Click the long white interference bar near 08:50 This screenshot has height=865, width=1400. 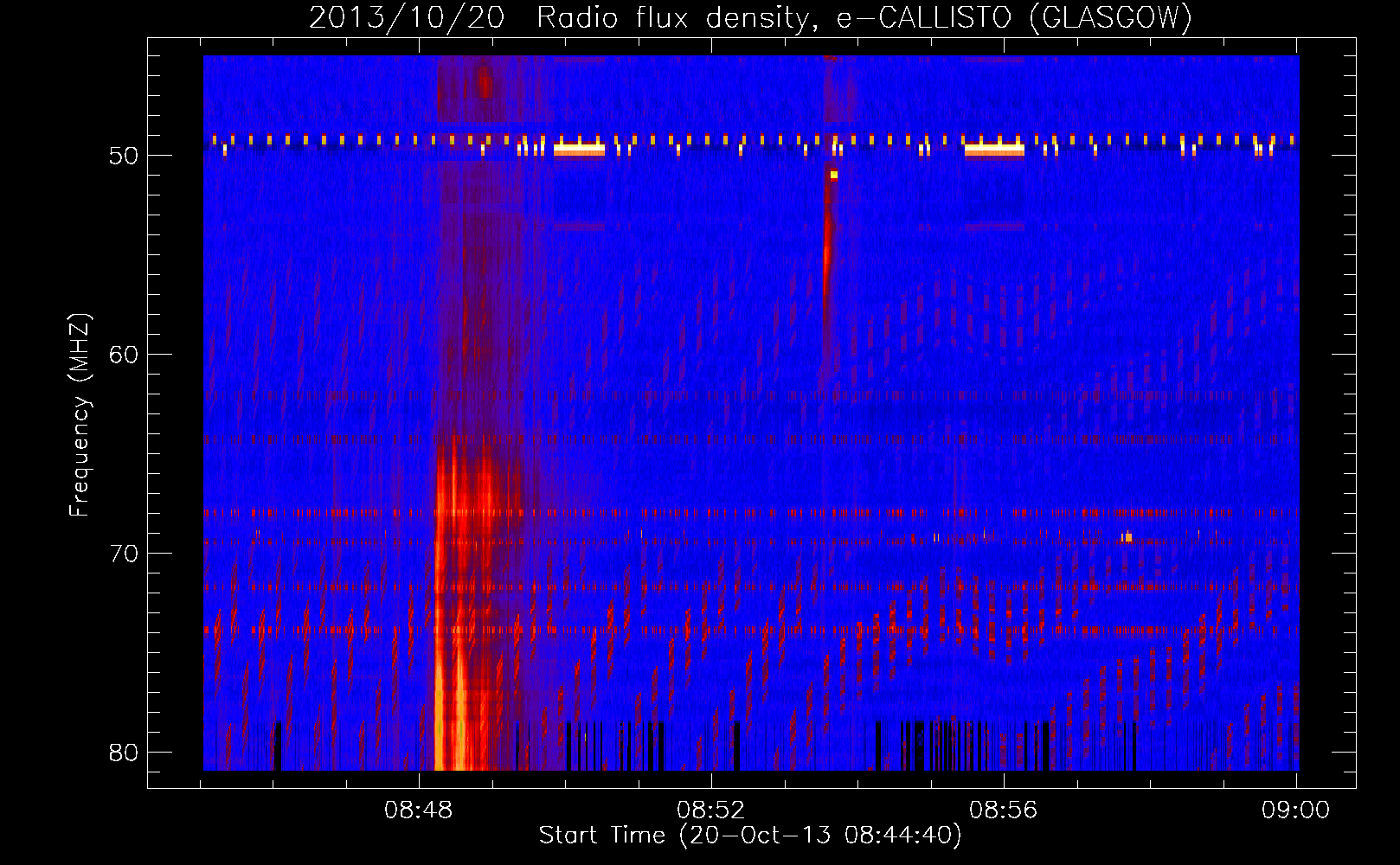(x=579, y=150)
